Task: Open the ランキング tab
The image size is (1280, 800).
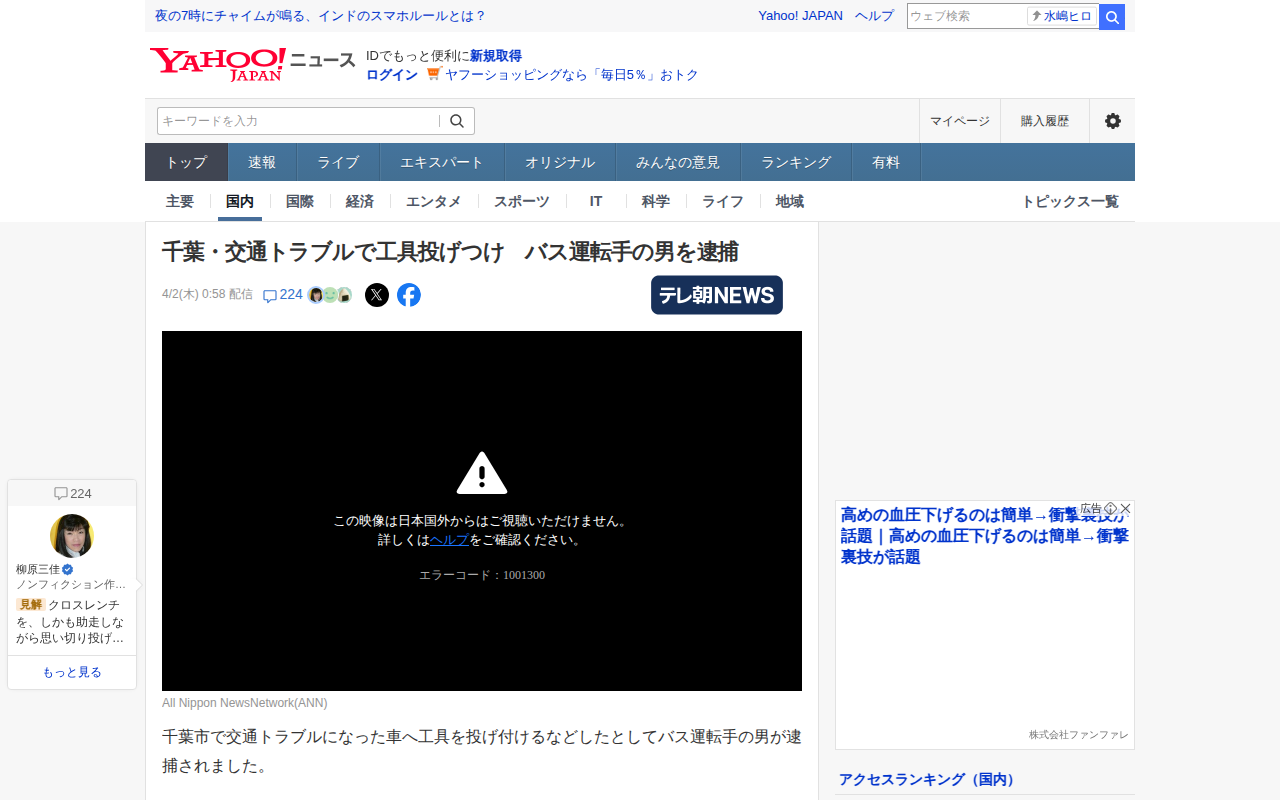Action: tap(796, 162)
